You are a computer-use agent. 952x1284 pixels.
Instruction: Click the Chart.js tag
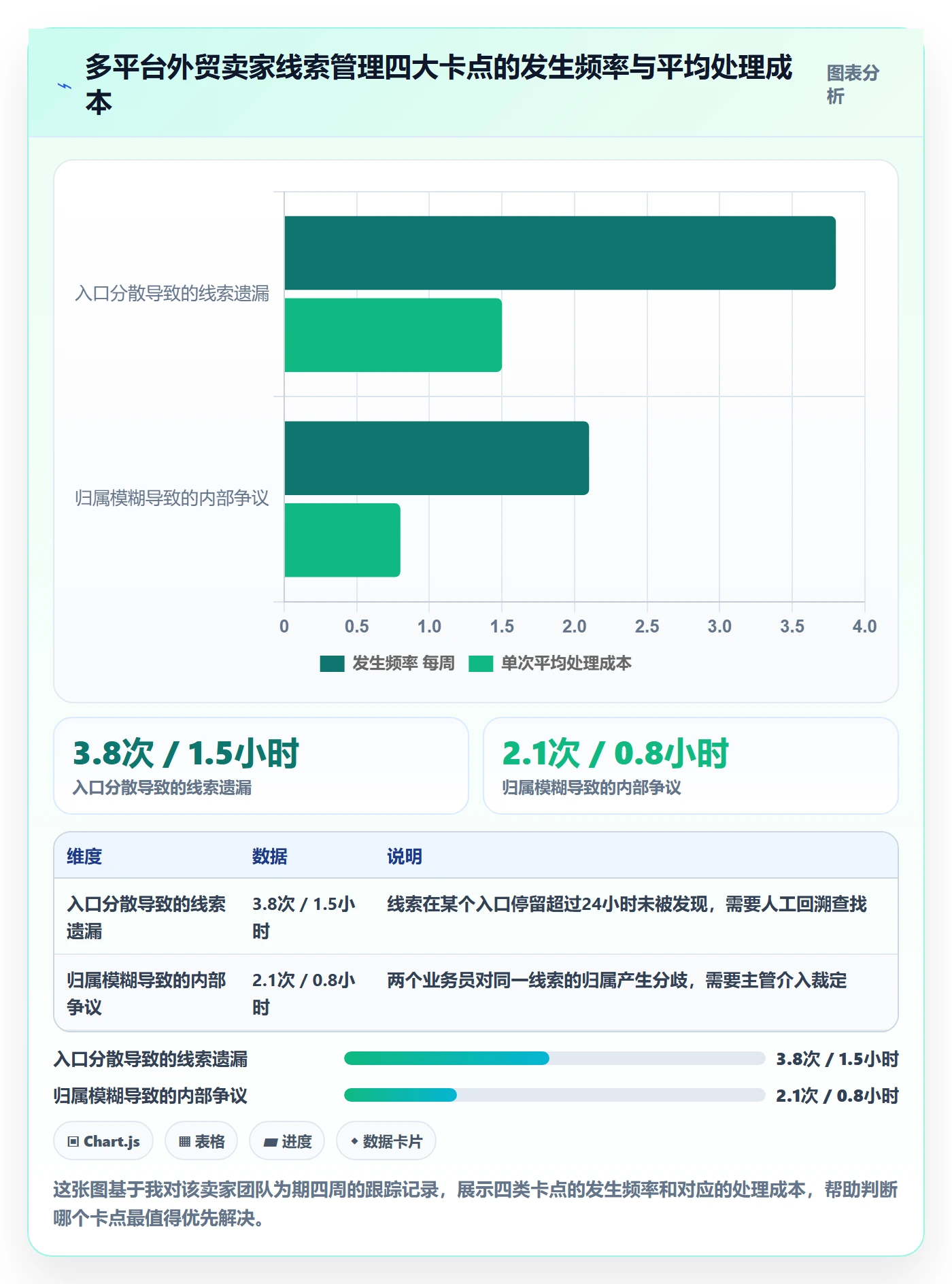103,1141
